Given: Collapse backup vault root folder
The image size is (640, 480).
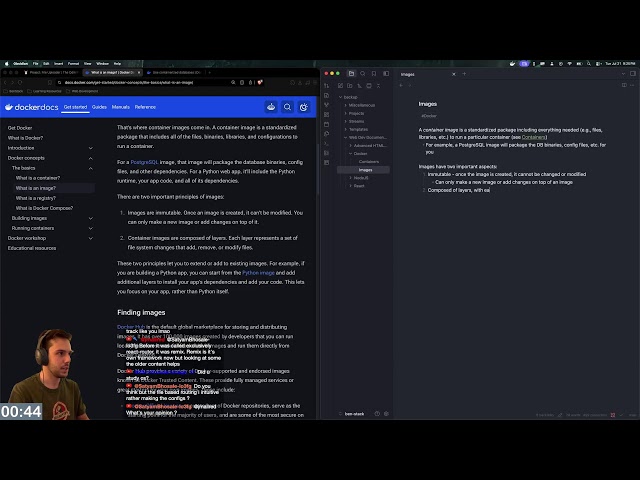Looking at the screenshot, I should tap(348, 97).
